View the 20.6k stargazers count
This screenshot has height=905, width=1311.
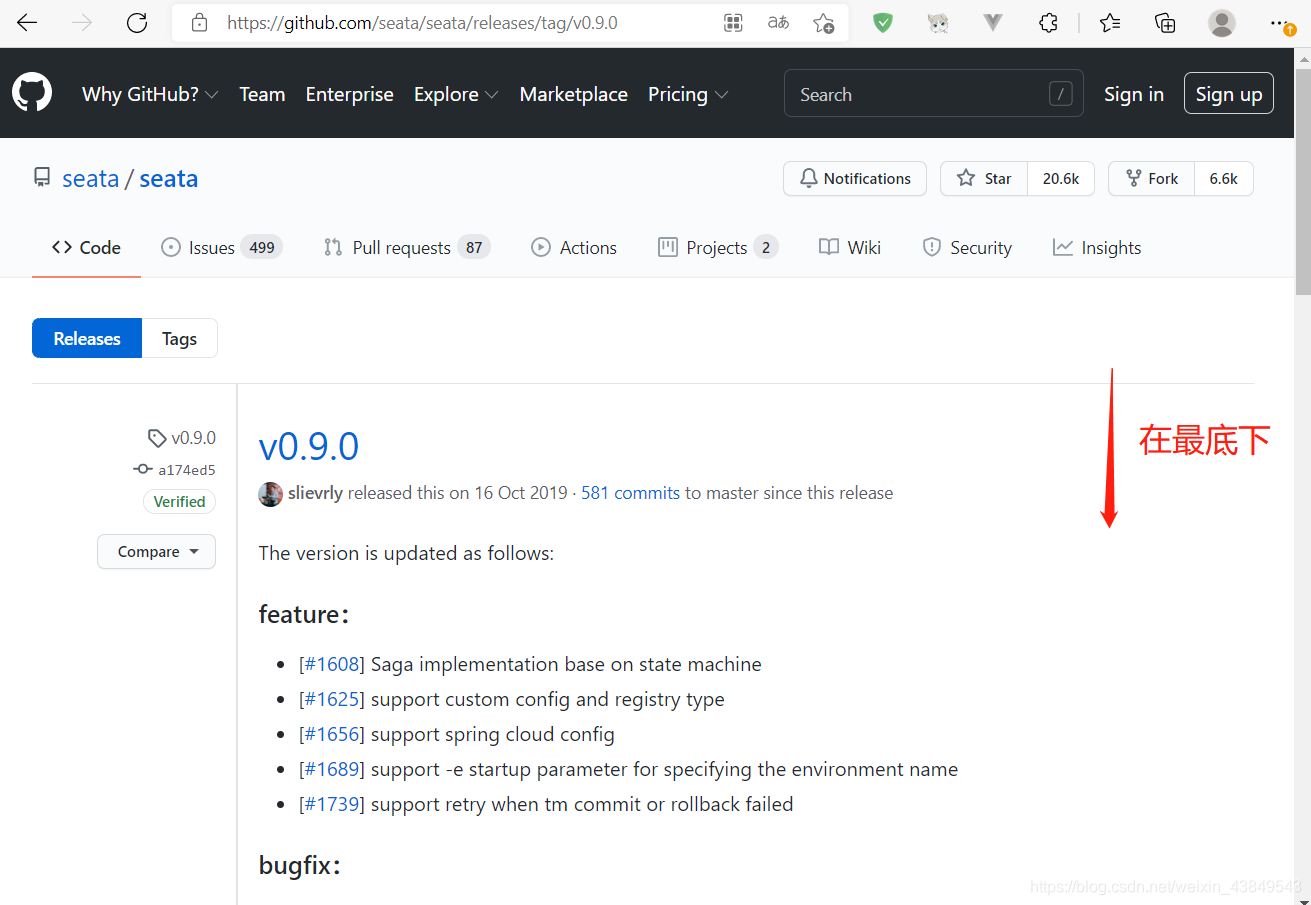(1061, 179)
